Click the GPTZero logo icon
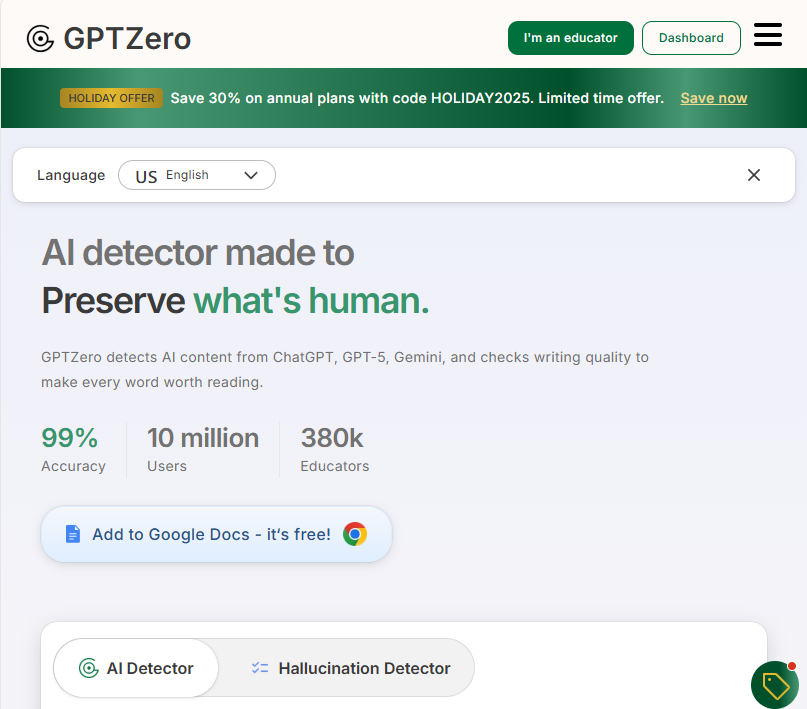Screen dimensions: 807x709 click(x=40, y=38)
